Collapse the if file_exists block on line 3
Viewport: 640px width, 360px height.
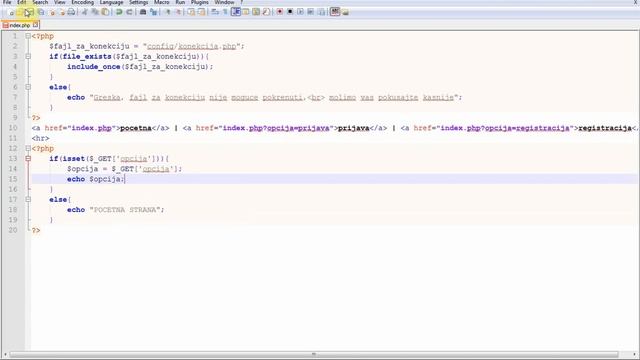[x=28, y=56]
